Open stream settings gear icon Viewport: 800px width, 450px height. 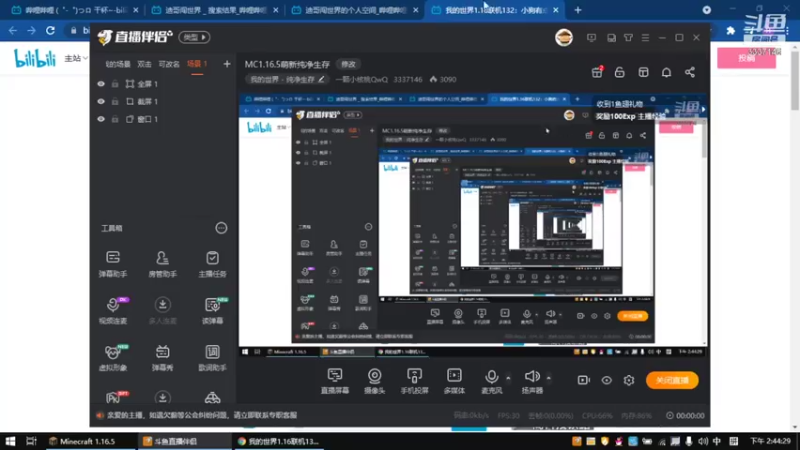(x=629, y=380)
